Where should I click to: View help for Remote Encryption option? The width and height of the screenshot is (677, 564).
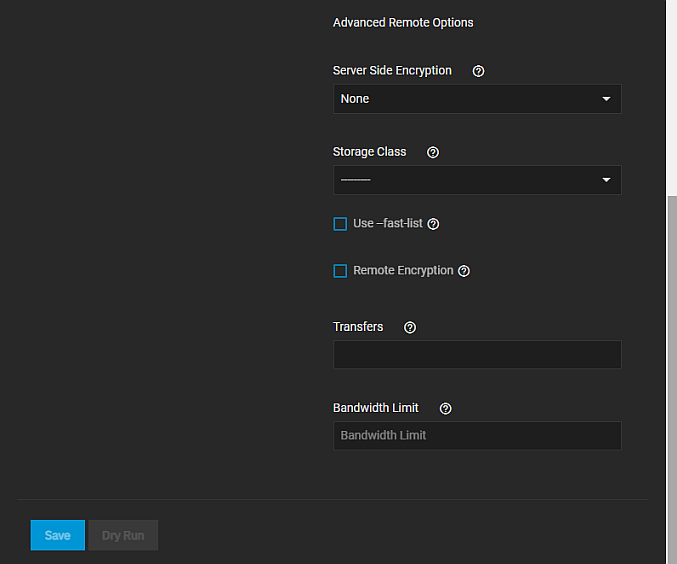463,271
